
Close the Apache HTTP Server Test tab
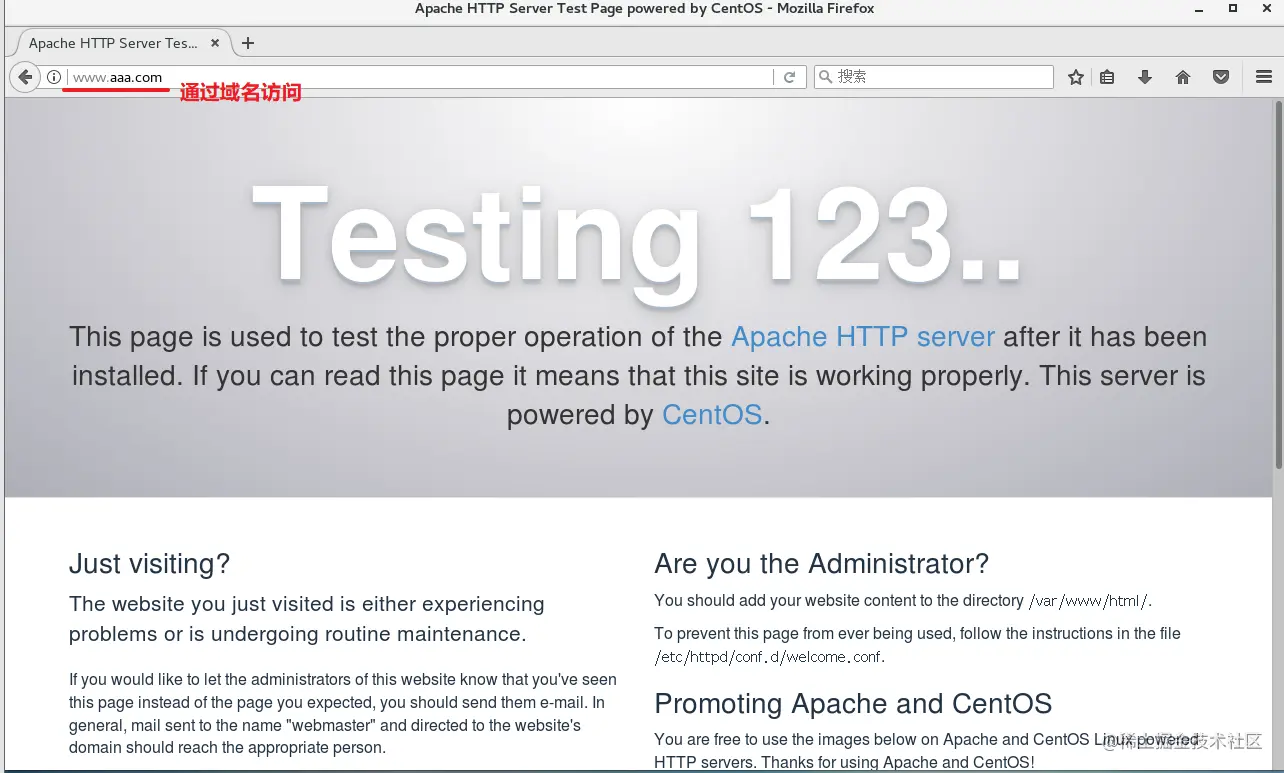[215, 43]
